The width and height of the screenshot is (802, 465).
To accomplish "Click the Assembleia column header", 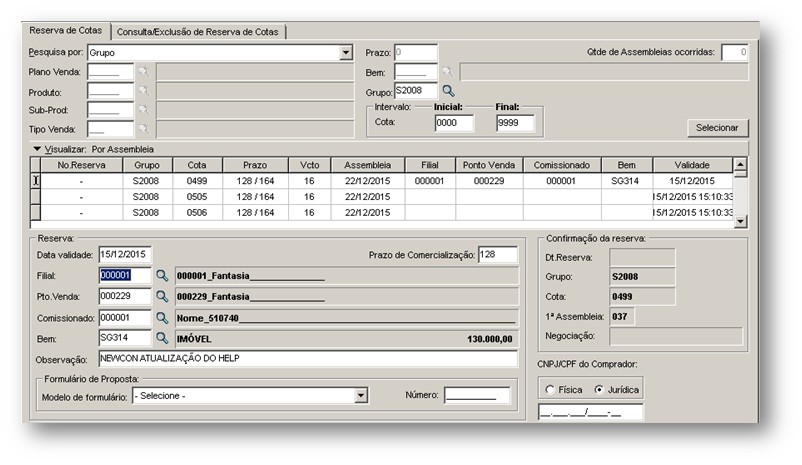I will [368, 165].
